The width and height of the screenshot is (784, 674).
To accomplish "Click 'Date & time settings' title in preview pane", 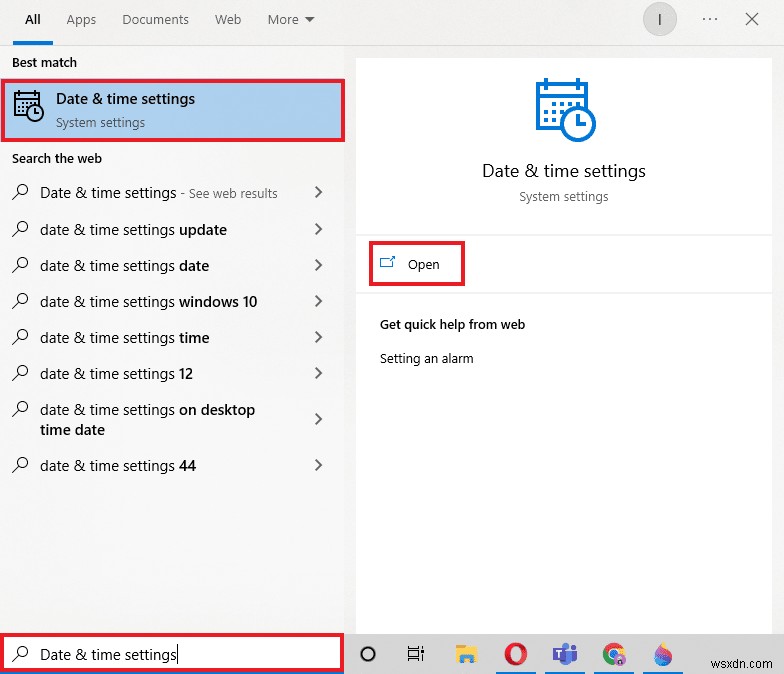I will 564,171.
